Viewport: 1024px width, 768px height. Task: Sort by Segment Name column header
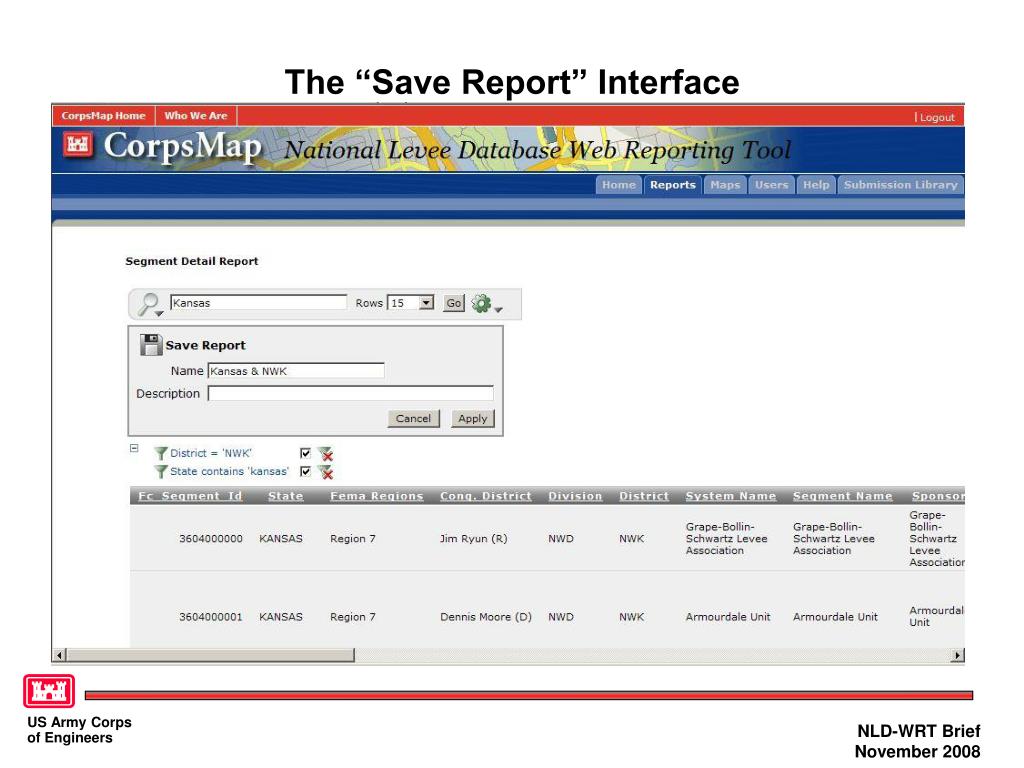[x=842, y=496]
